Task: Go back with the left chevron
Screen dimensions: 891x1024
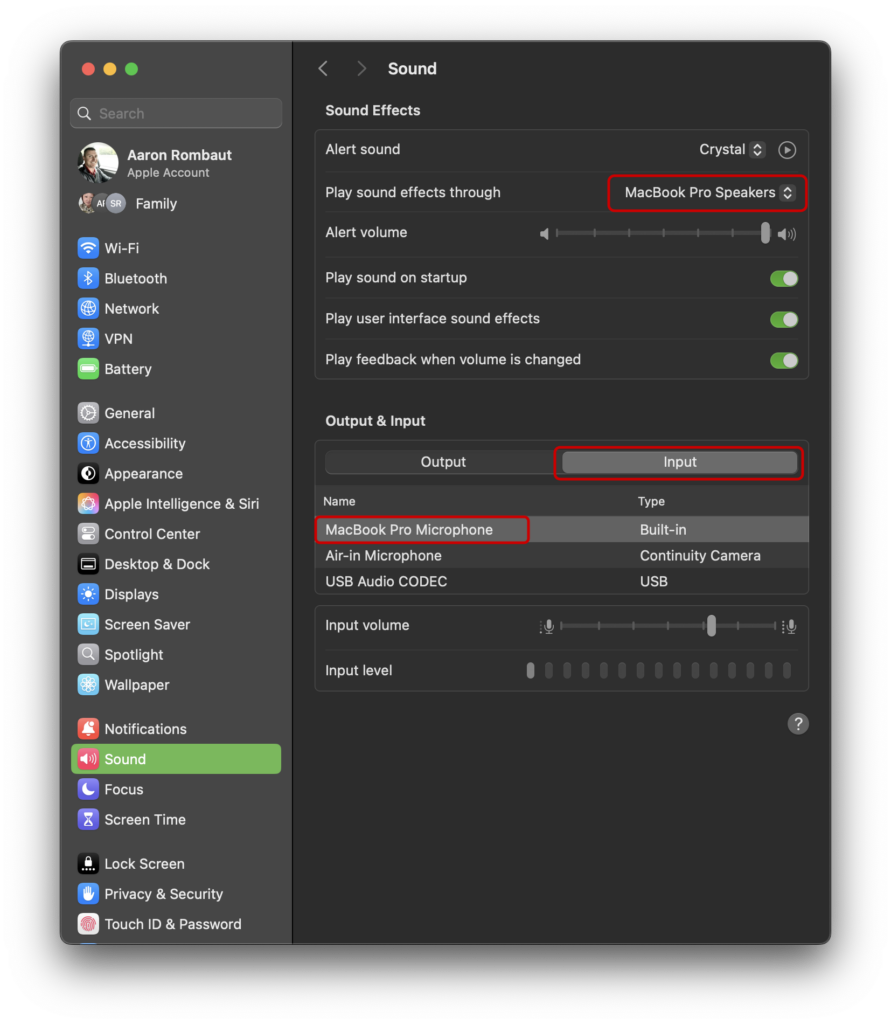Action: (x=323, y=68)
